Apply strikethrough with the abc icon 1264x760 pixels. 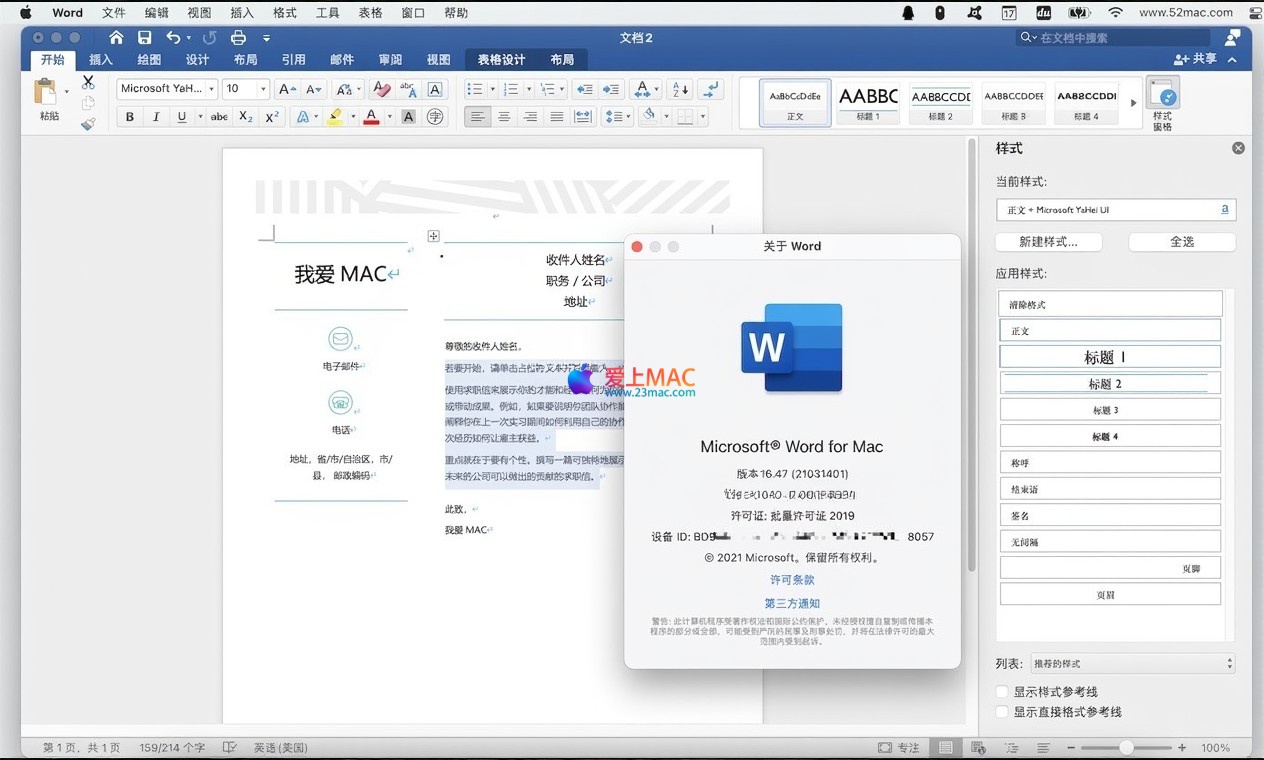tap(219, 117)
